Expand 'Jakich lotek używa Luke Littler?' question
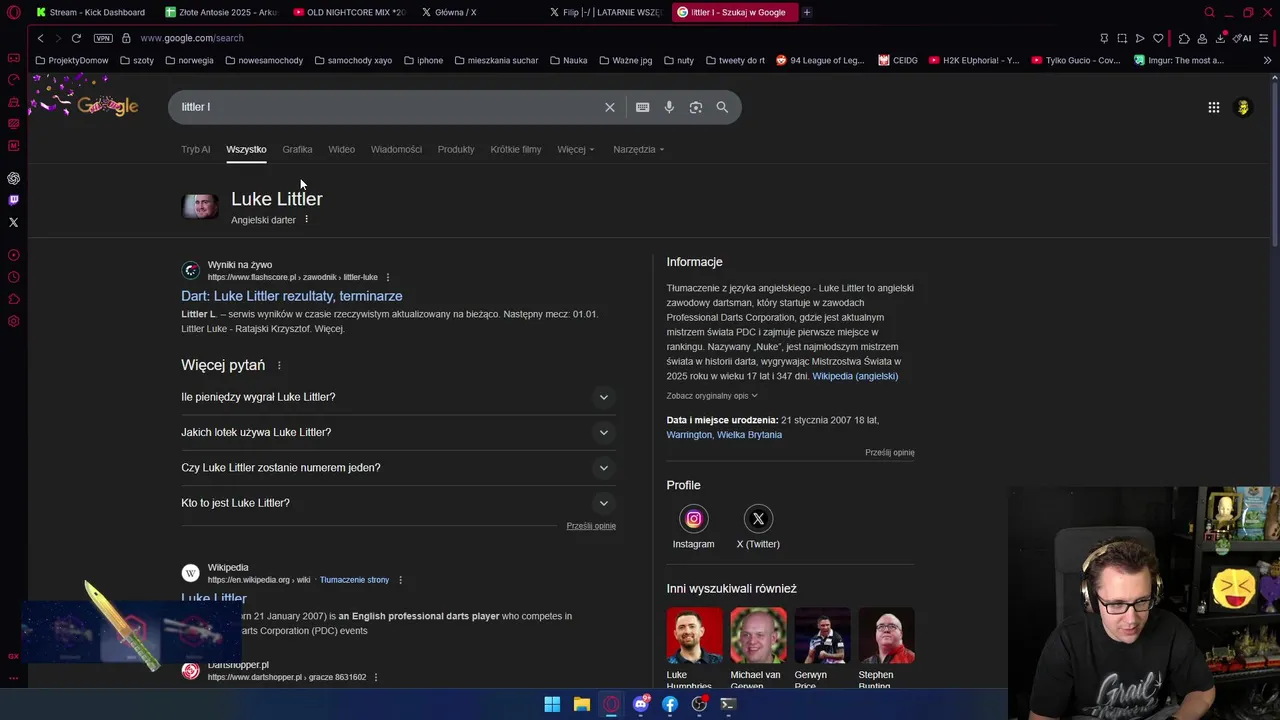 (398, 432)
